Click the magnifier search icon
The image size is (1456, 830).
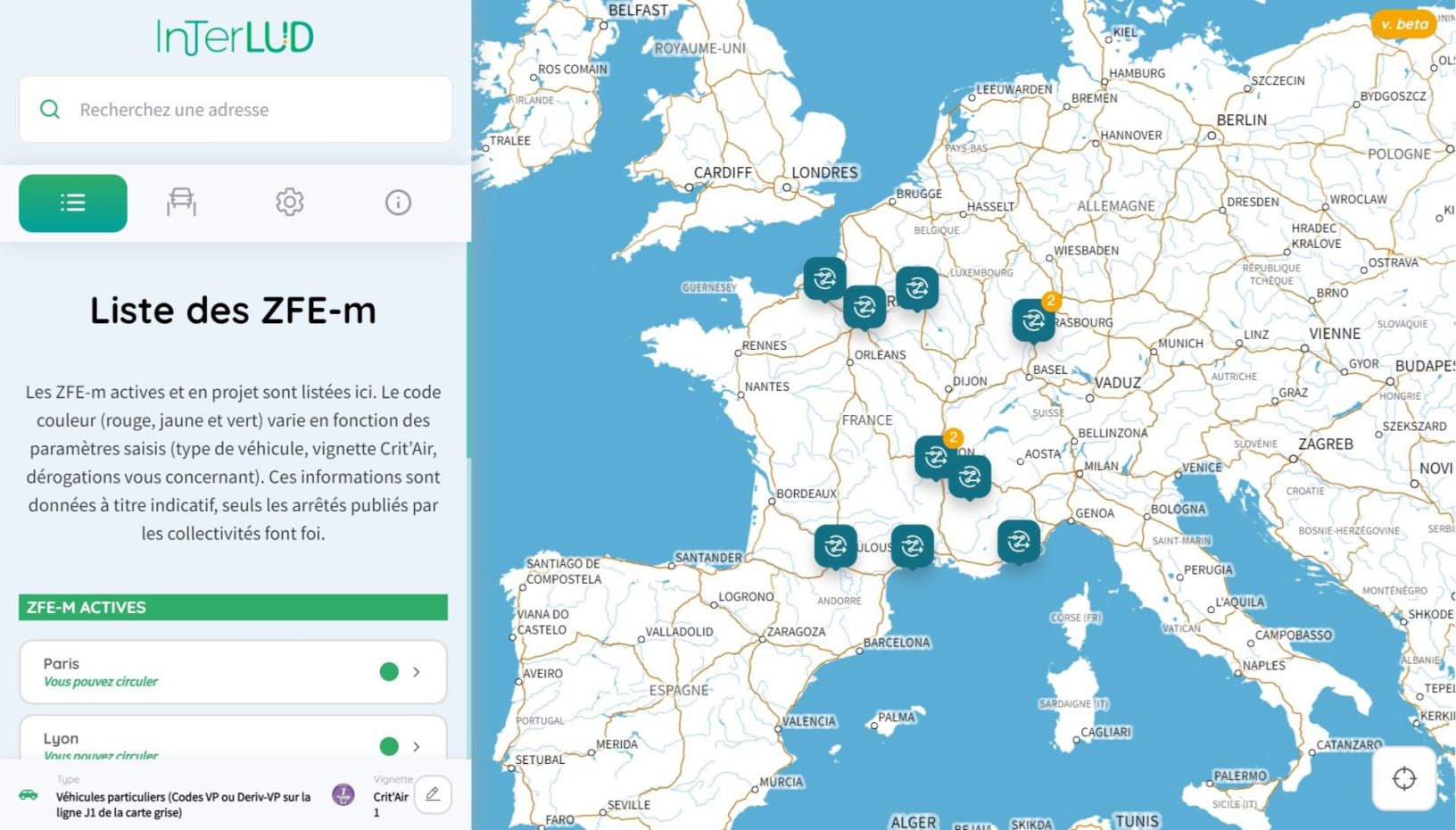tap(50, 110)
